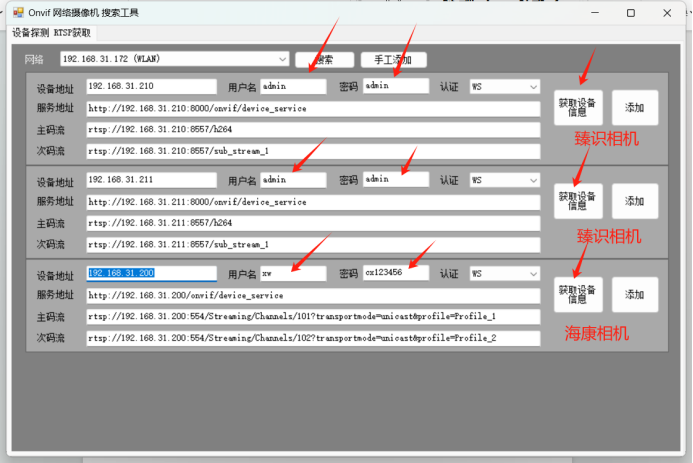Screen dimensions: 693x463
Task: Click the 主码流 field with rtsp://192.168.31.210:8557/h264
Action: [313, 130]
